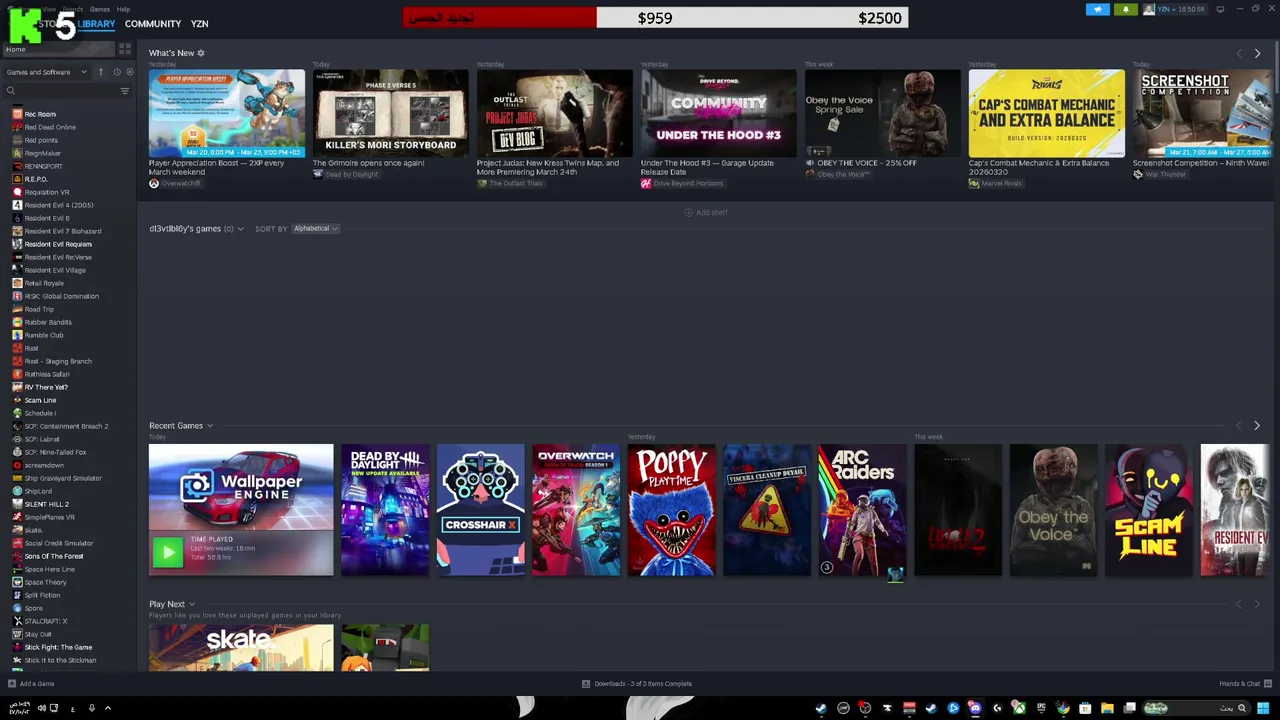Image resolution: width=1280 pixels, height=720 pixels.
Task: Open the YZN profile tab
Action: click(199, 23)
